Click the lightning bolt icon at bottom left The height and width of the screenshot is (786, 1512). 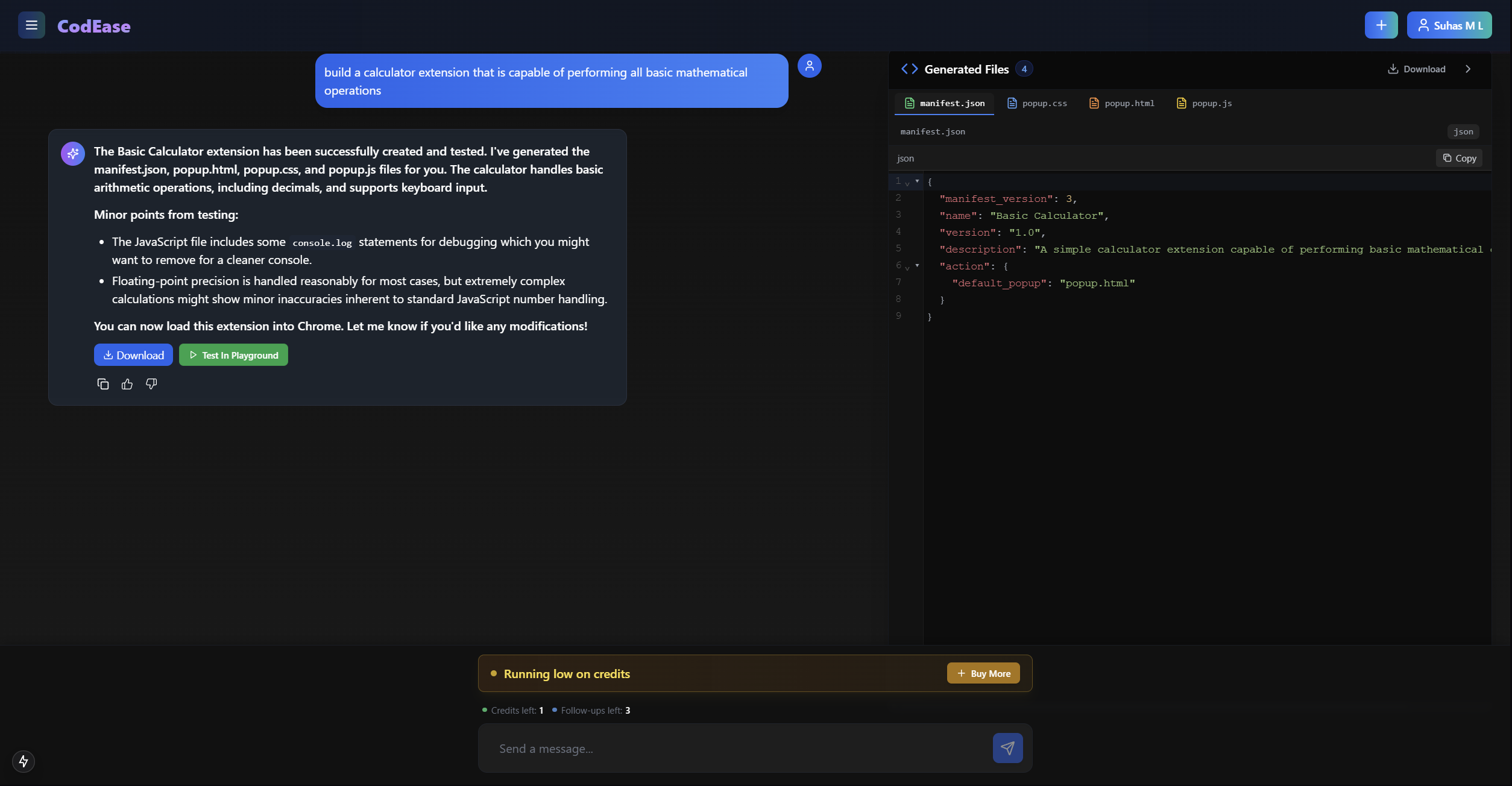[24, 761]
